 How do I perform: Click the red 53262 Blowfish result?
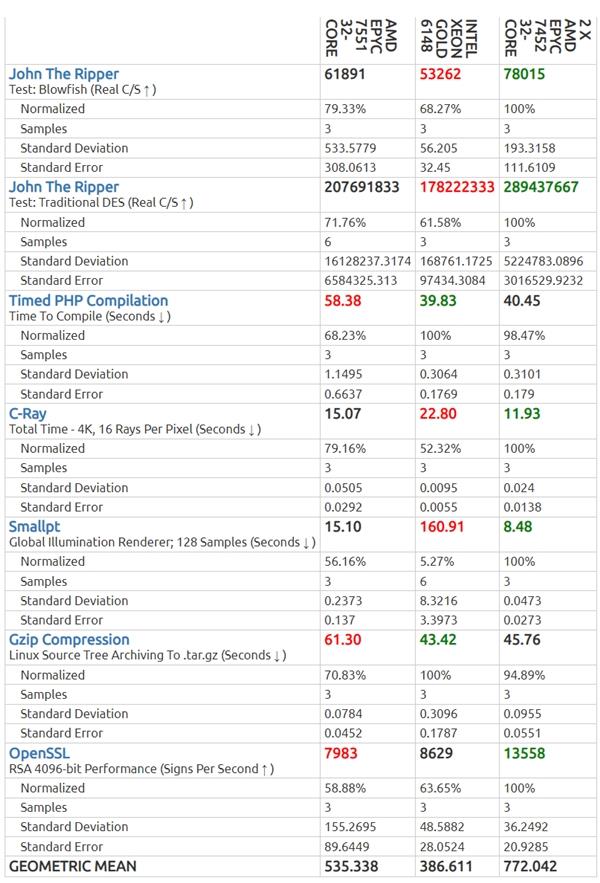[441, 74]
